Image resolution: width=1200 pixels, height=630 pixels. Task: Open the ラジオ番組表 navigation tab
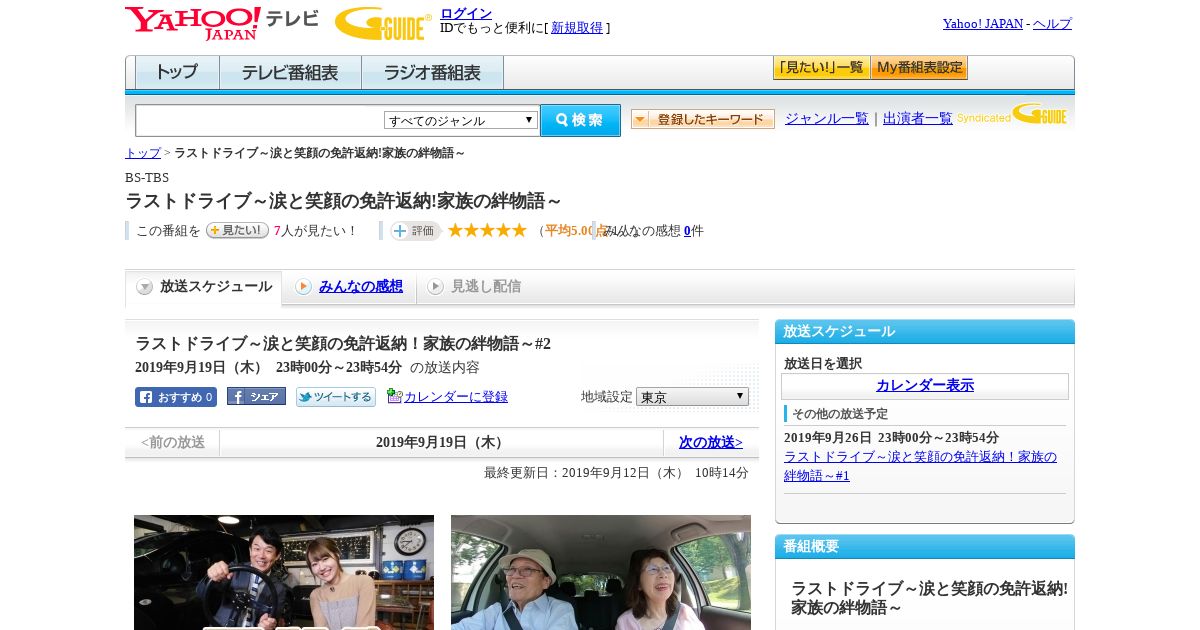coord(432,73)
